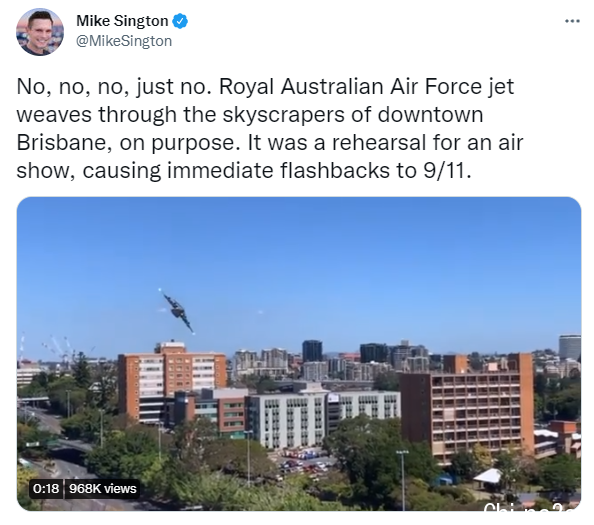Click the banking jet in the video

[177, 312]
